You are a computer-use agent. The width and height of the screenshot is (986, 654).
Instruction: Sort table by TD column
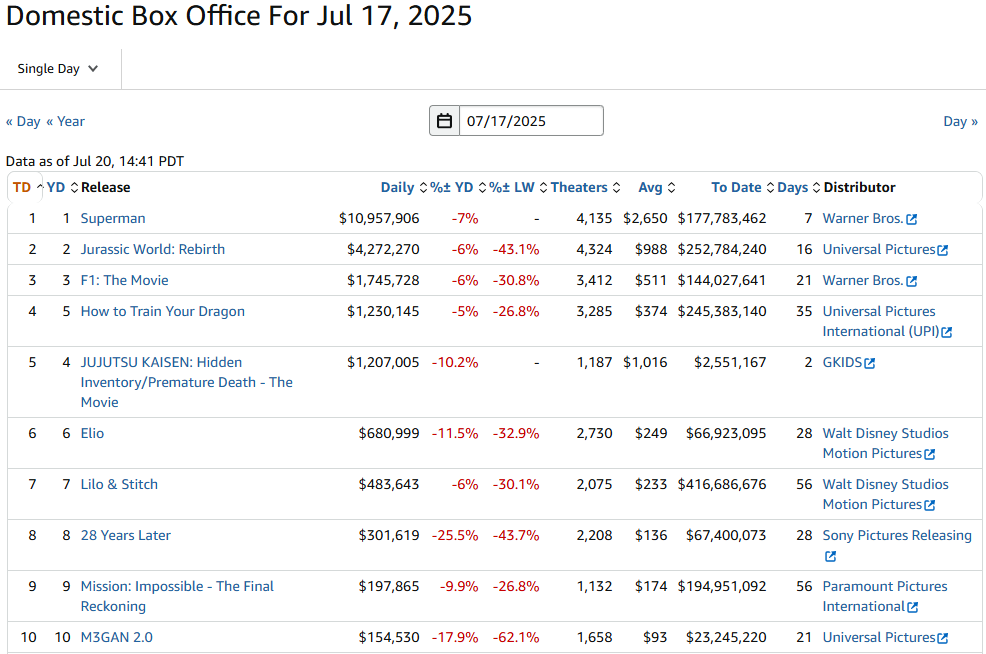coord(28,187)
